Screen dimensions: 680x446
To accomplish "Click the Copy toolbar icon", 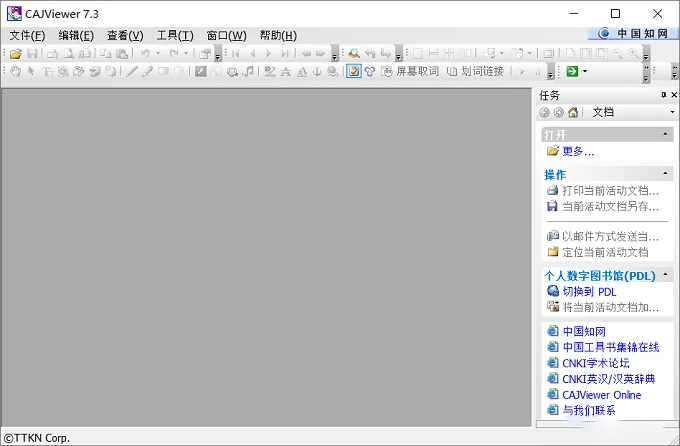I will 105,54.
